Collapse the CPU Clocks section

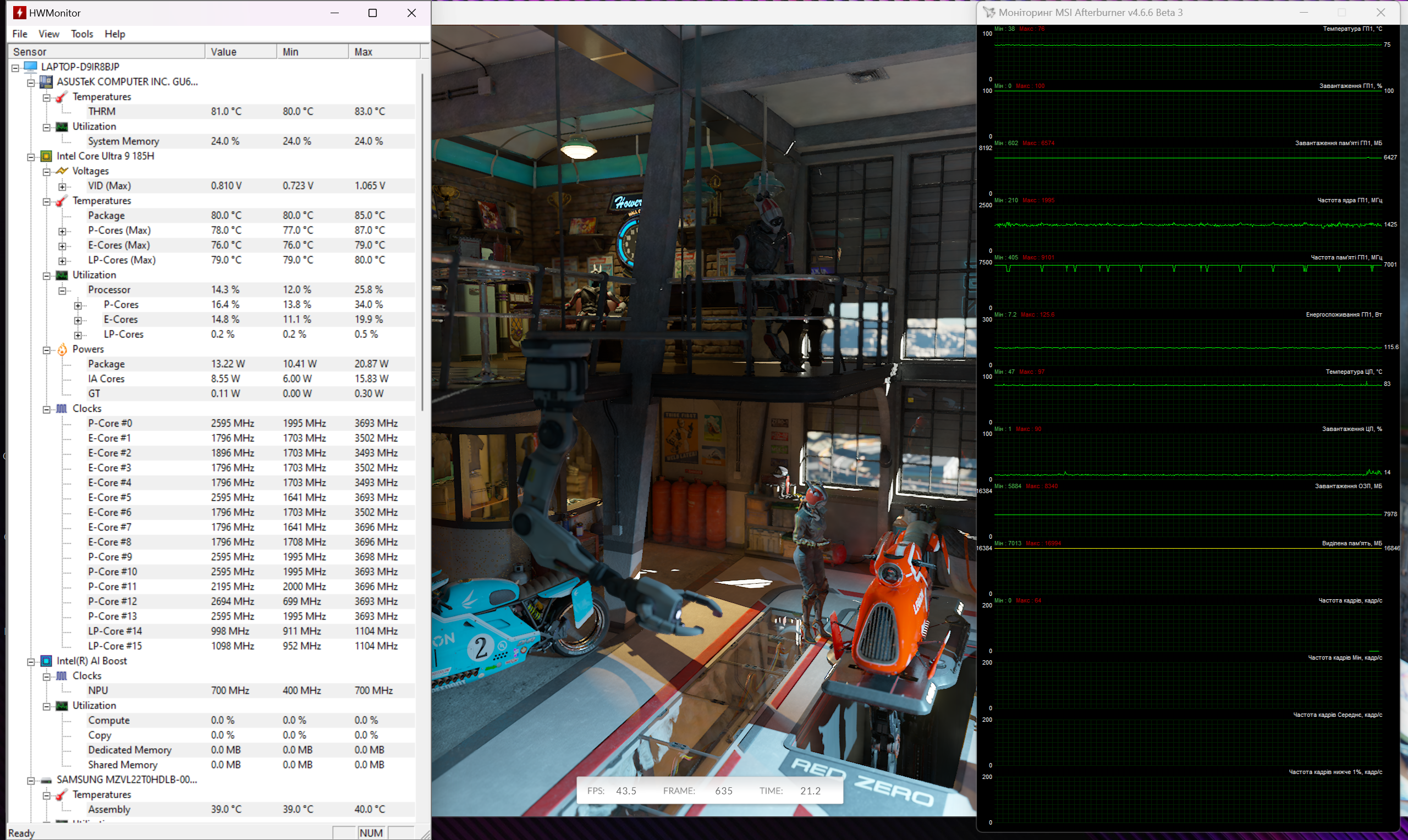(x=46, y=409)
